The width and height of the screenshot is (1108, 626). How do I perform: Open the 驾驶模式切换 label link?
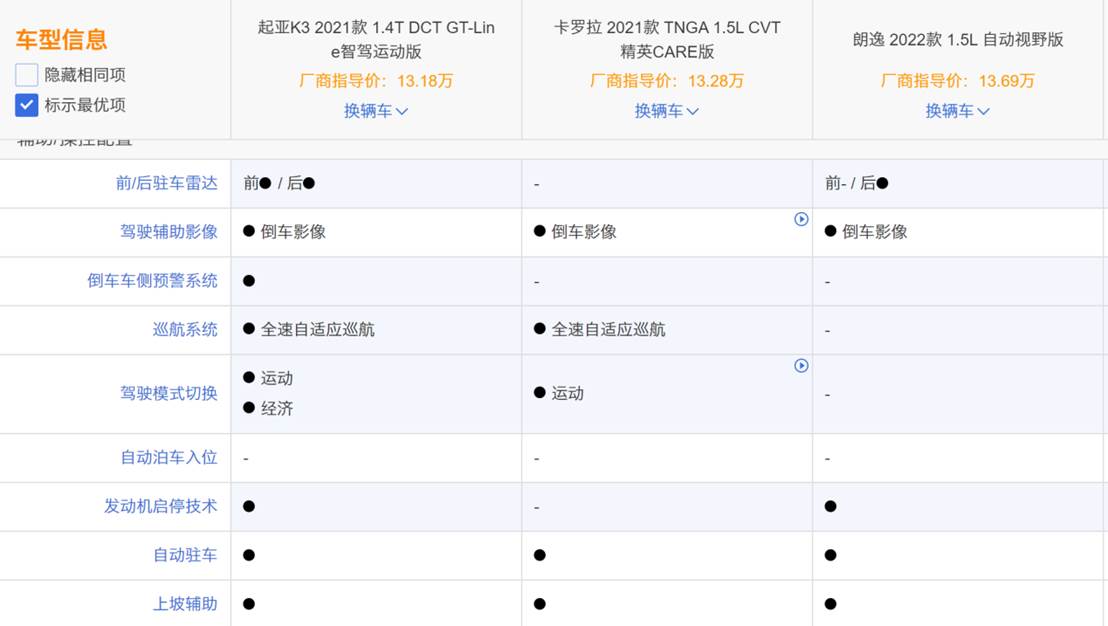(x=168, y=394)
